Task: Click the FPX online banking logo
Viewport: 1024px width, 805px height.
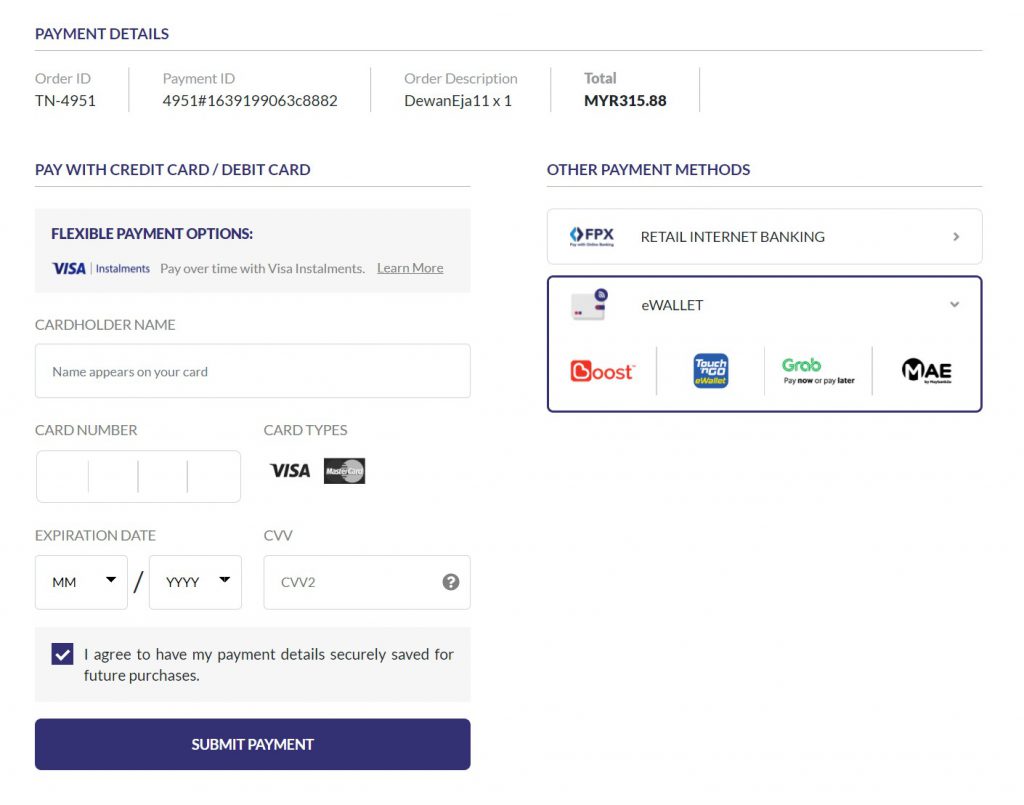Action: tap(591, 237)
